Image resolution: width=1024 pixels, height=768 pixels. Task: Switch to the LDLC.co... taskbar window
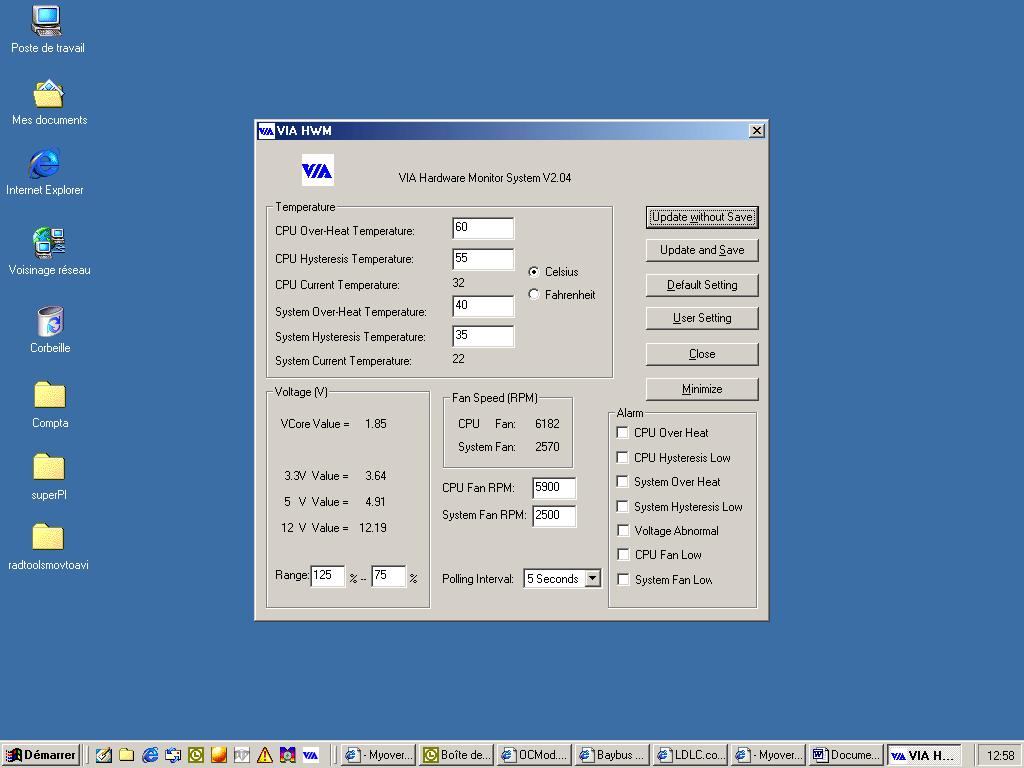(x=690, y=755)
